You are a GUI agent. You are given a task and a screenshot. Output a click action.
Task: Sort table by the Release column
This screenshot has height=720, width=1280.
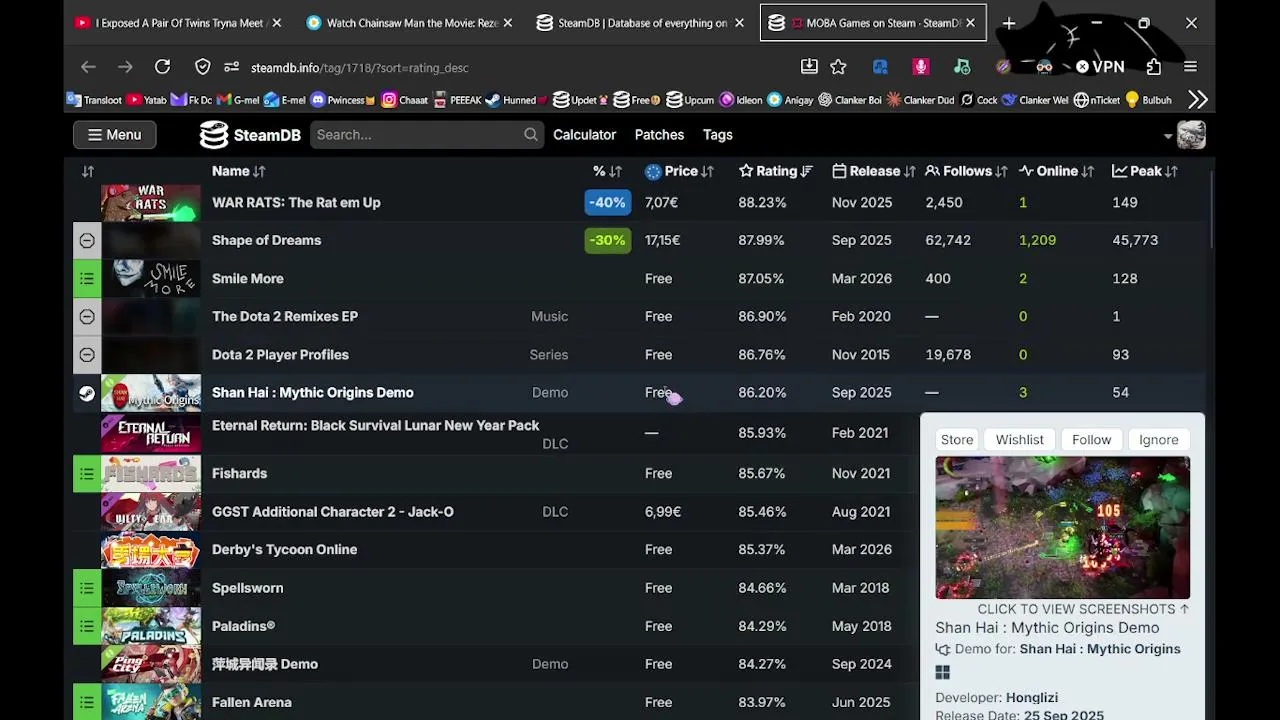[x=874, y=171]
